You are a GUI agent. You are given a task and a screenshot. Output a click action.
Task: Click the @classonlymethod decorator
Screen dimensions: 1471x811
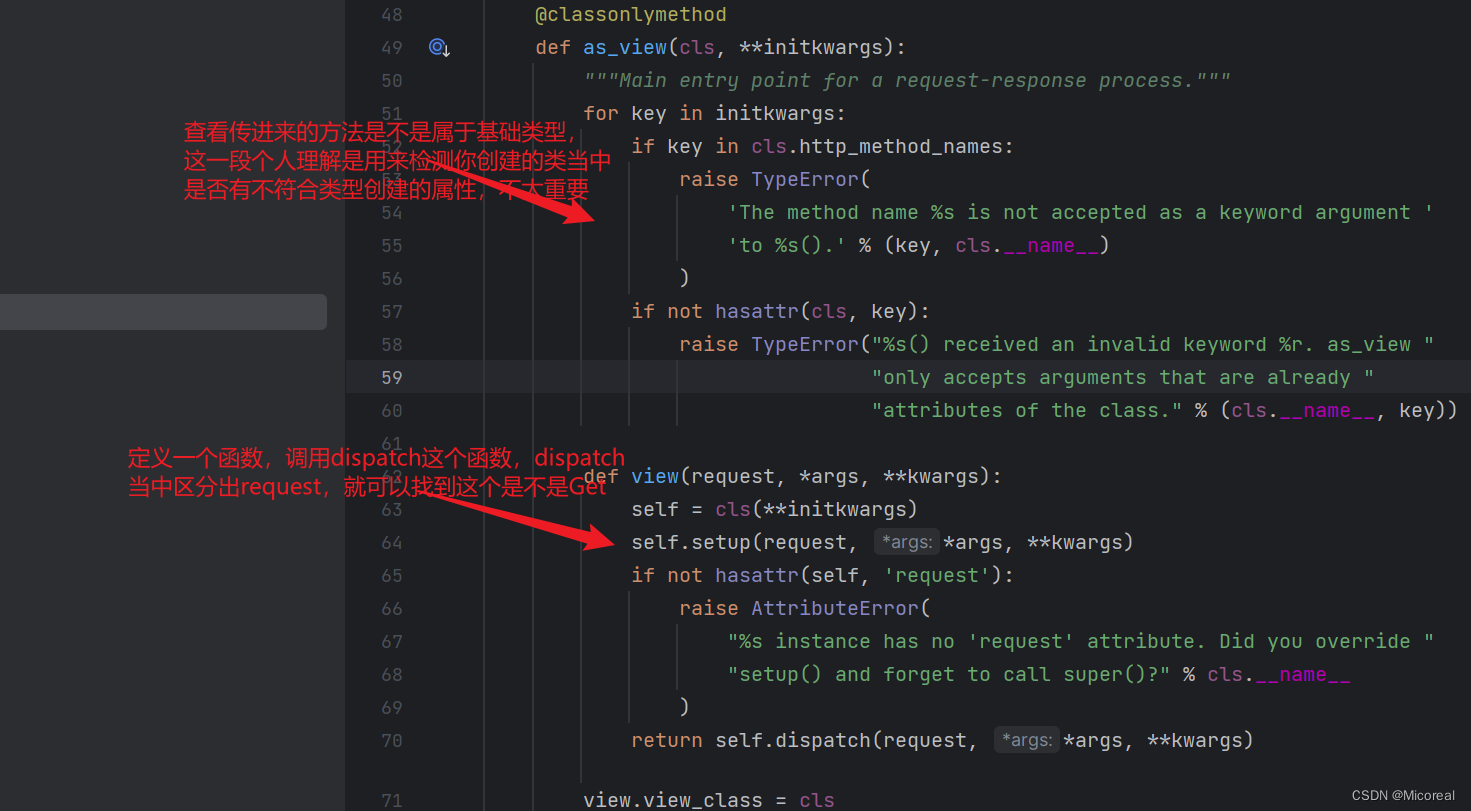click(x=631, y=14)
